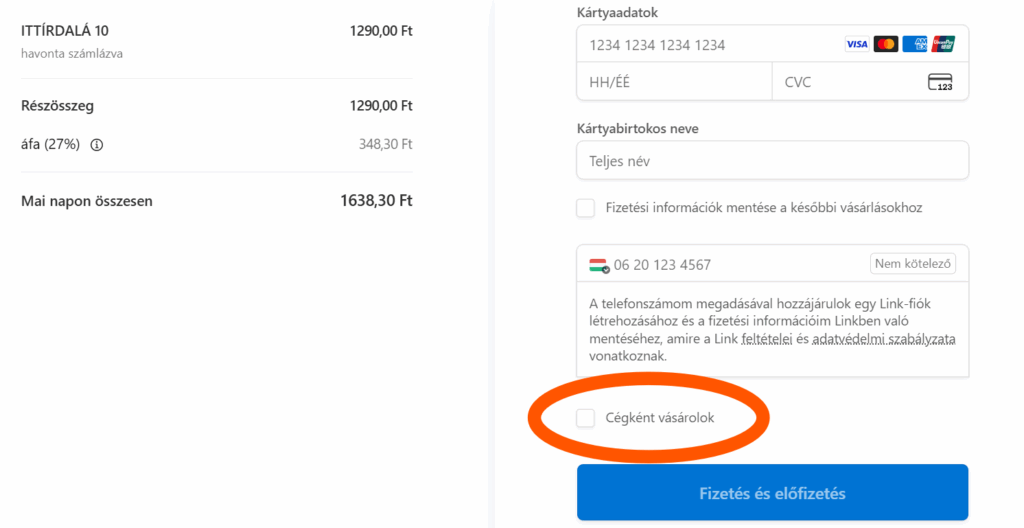Click the American Express logo
This screenshot has height=528, width=1024.
tap(914, 44)
